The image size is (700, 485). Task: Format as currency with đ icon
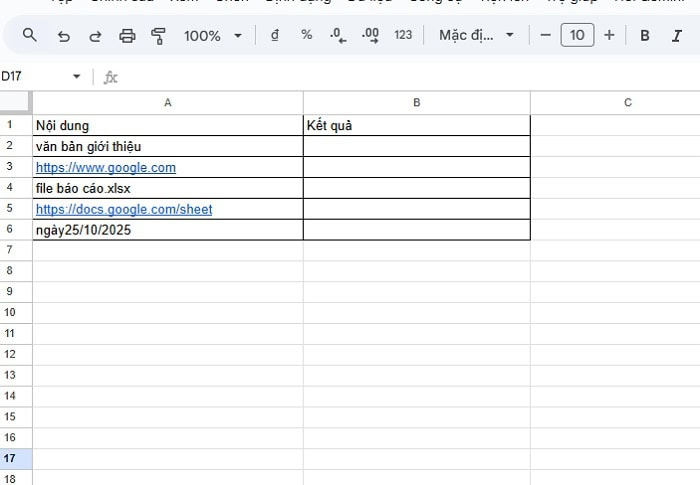coord(275,35)
